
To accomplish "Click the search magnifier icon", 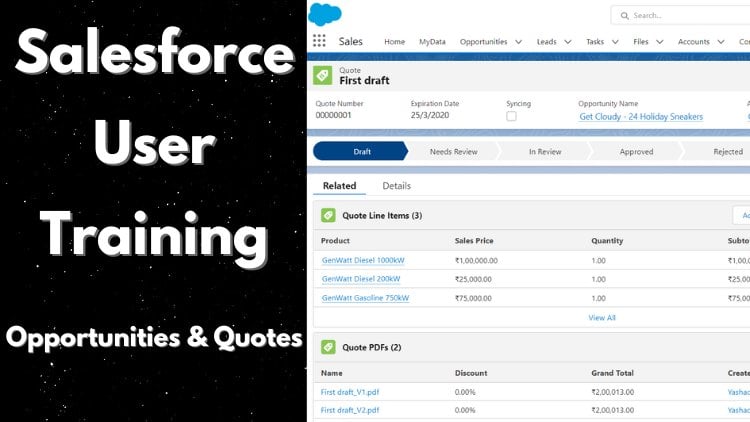I will tap(624, 16).
